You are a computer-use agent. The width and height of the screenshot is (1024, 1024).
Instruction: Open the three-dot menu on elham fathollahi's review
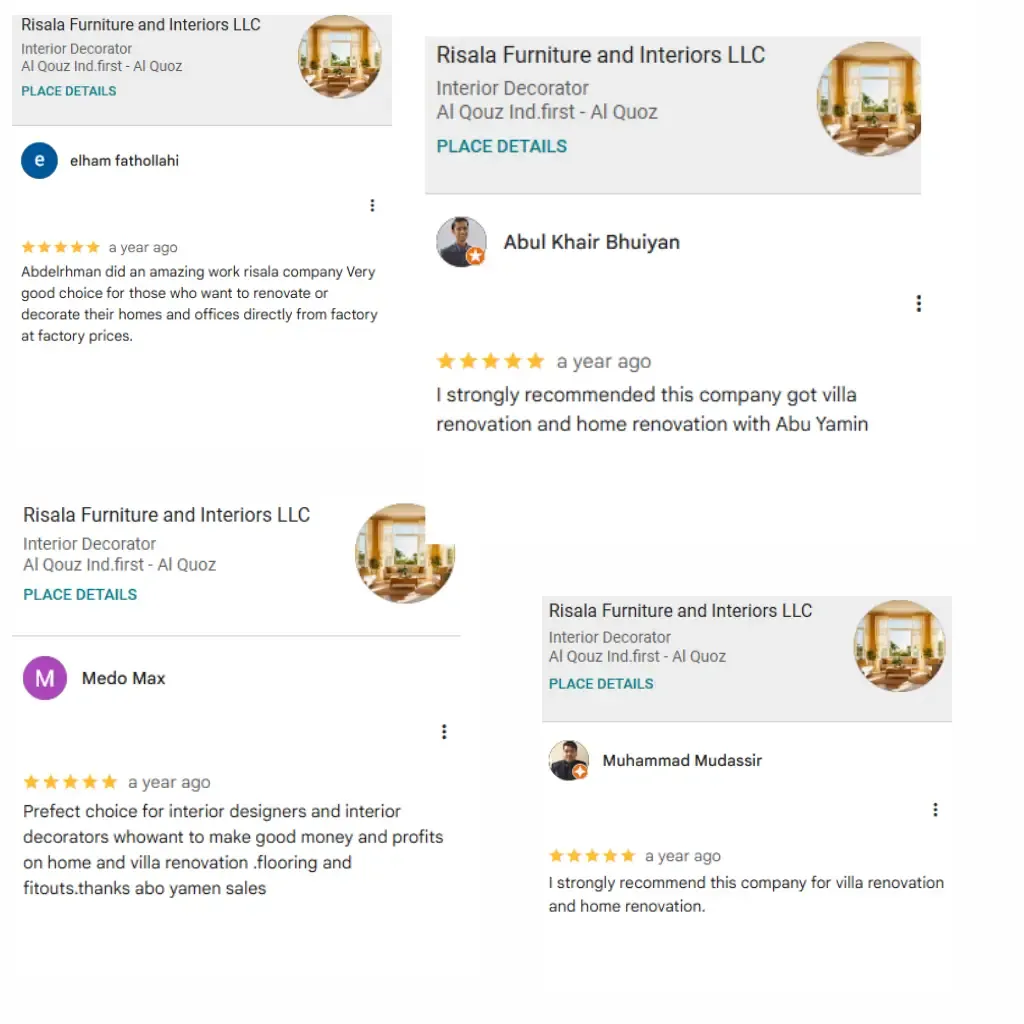point(372,205)
